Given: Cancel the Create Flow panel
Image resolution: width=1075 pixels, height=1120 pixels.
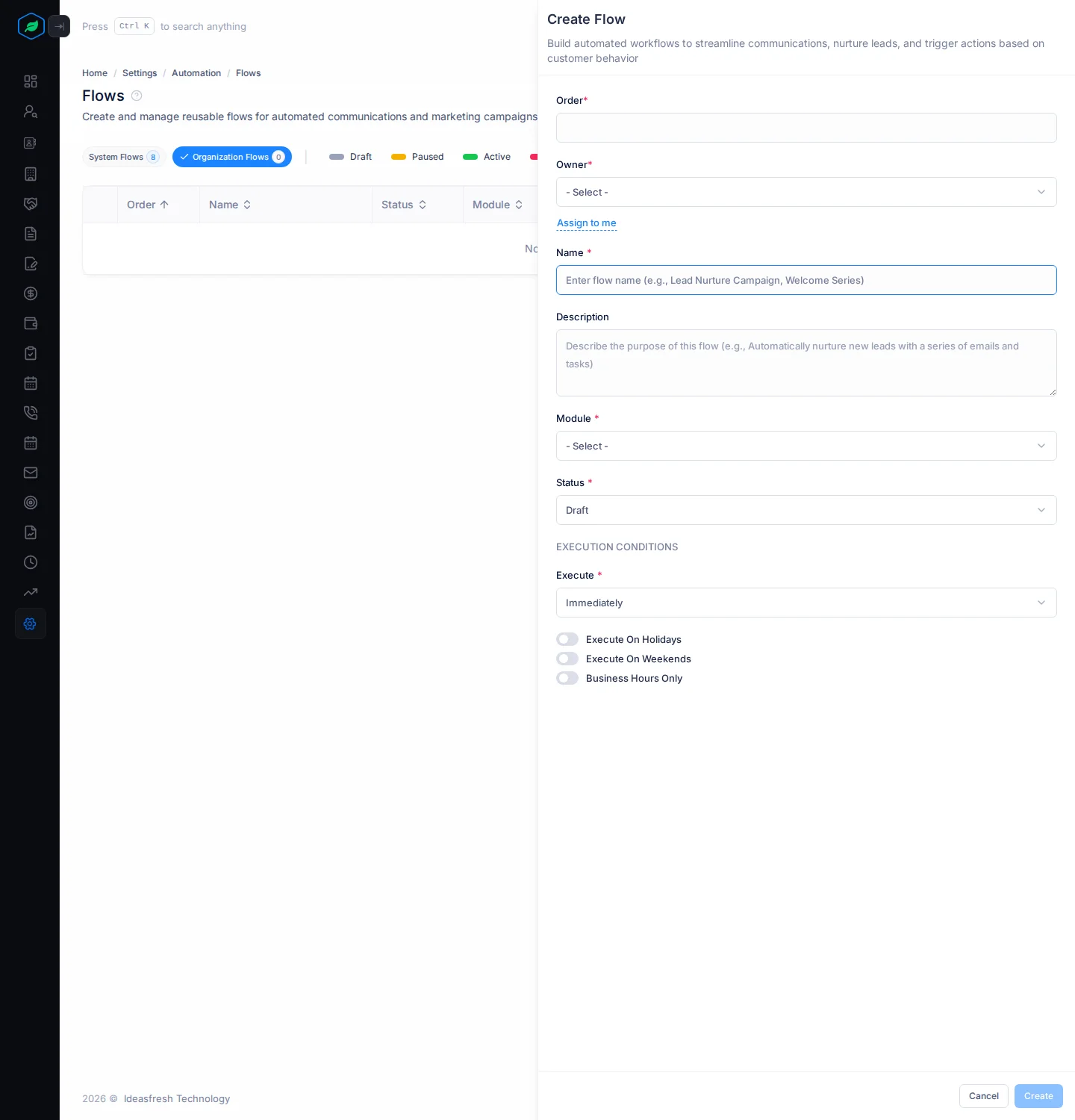Looking at the screenshot, I should click(984, 1096).
